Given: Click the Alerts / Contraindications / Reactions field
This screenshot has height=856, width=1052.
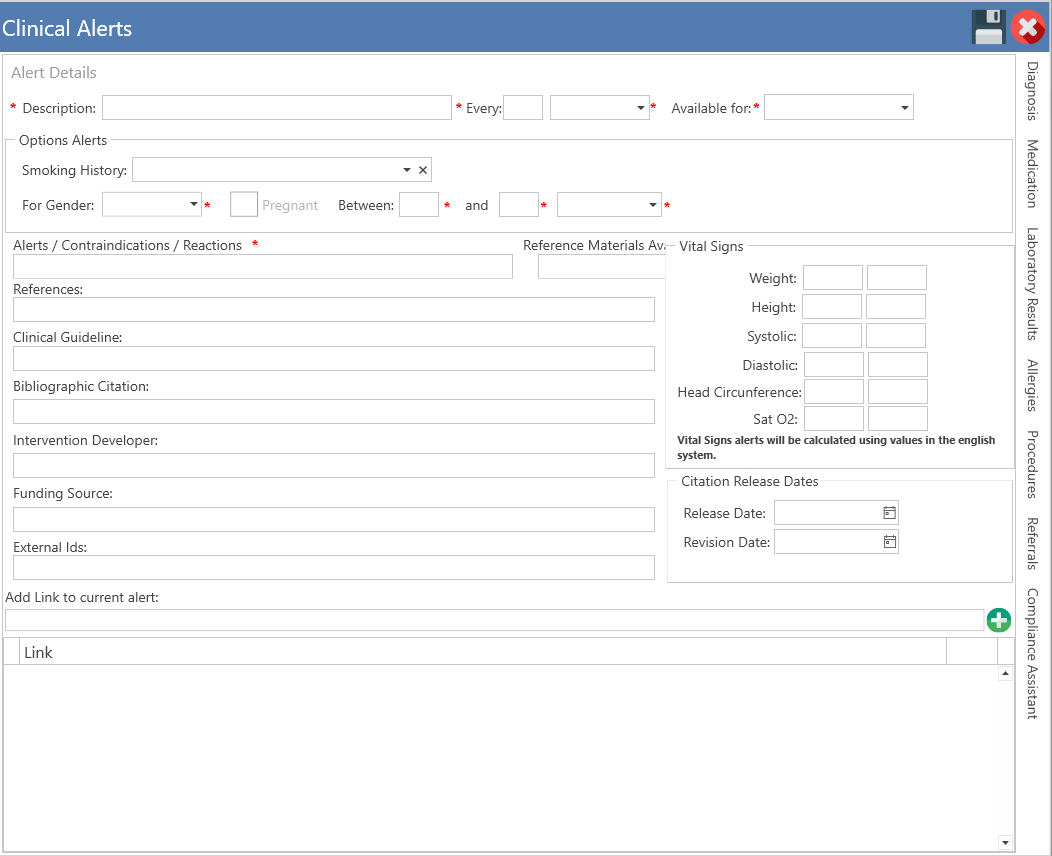Looking at the screenshot, I should point(263,266).
